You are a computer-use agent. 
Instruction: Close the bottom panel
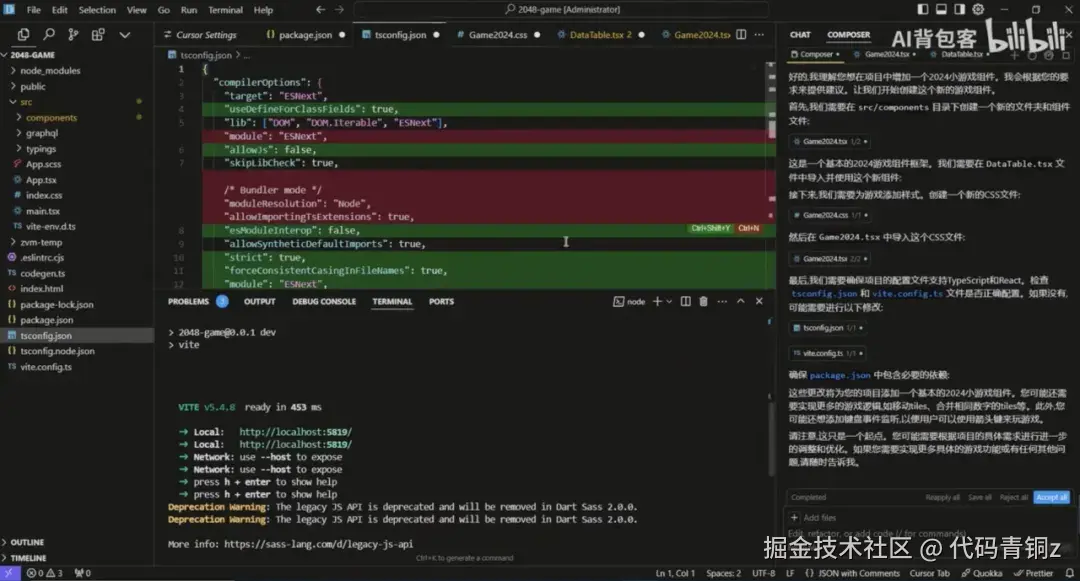click(759, 302)
